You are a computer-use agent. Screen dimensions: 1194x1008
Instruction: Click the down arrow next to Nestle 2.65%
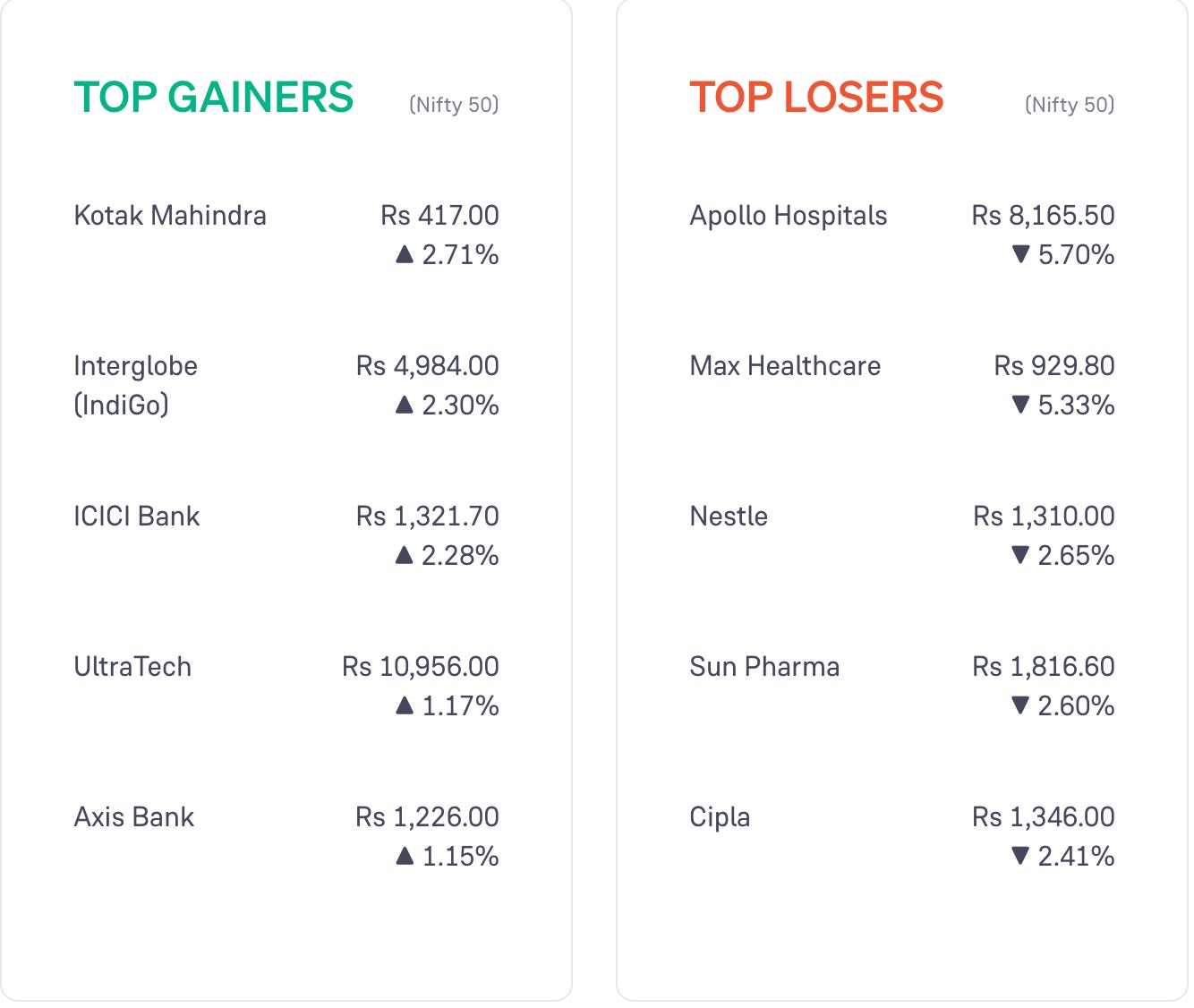[1020, 556]
